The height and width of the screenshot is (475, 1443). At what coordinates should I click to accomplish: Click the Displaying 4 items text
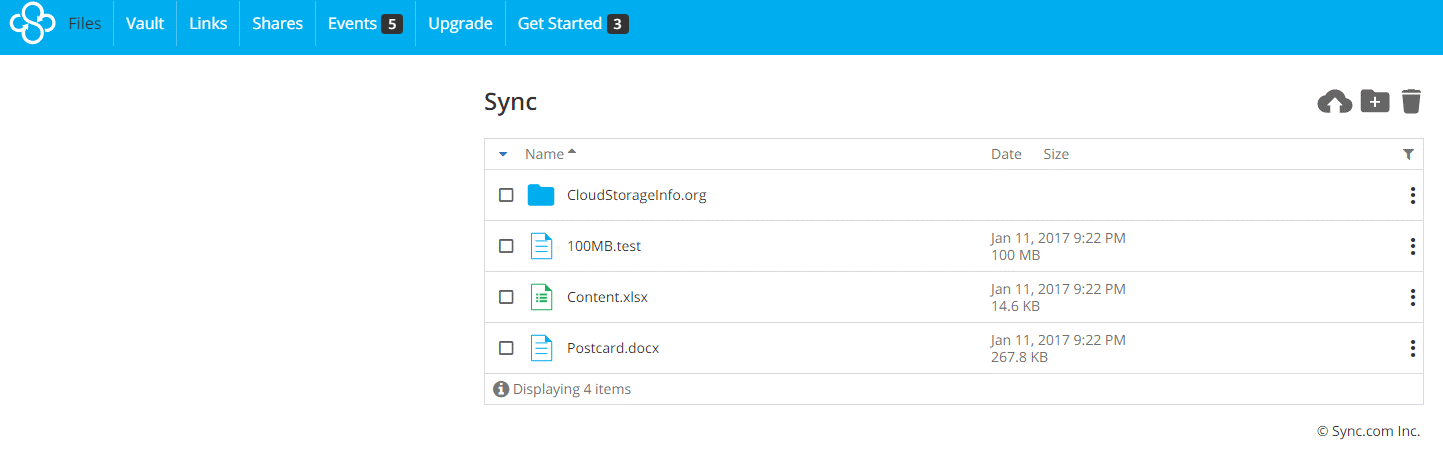click(x=572, y=389)
